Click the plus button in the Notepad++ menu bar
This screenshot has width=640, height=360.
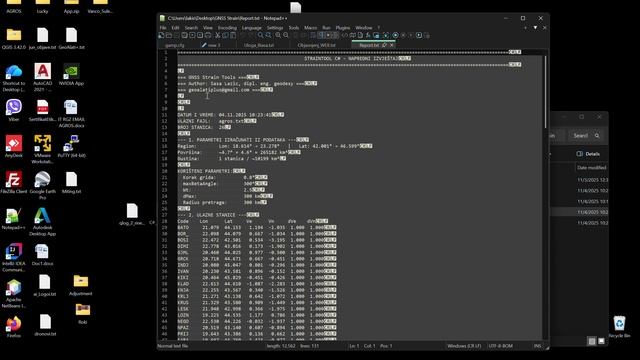point(525,28)
